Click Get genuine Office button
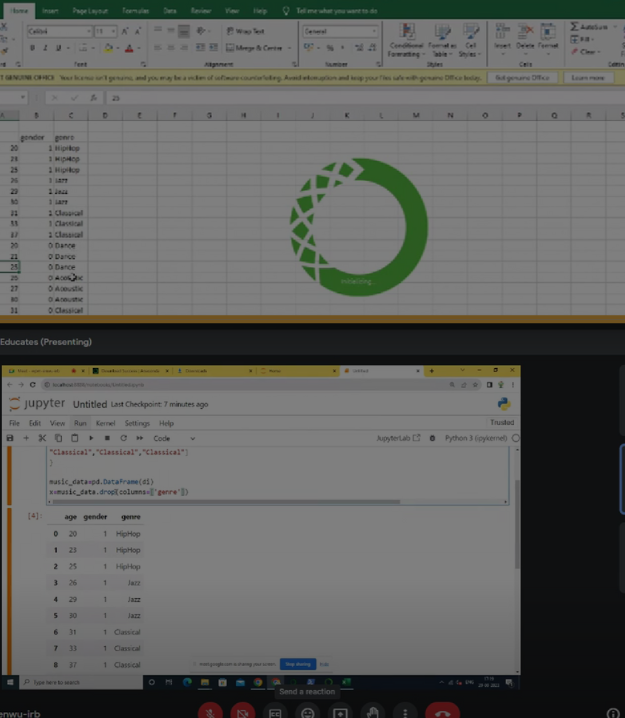This screenshot has width=625, height=718. (522, 78)
